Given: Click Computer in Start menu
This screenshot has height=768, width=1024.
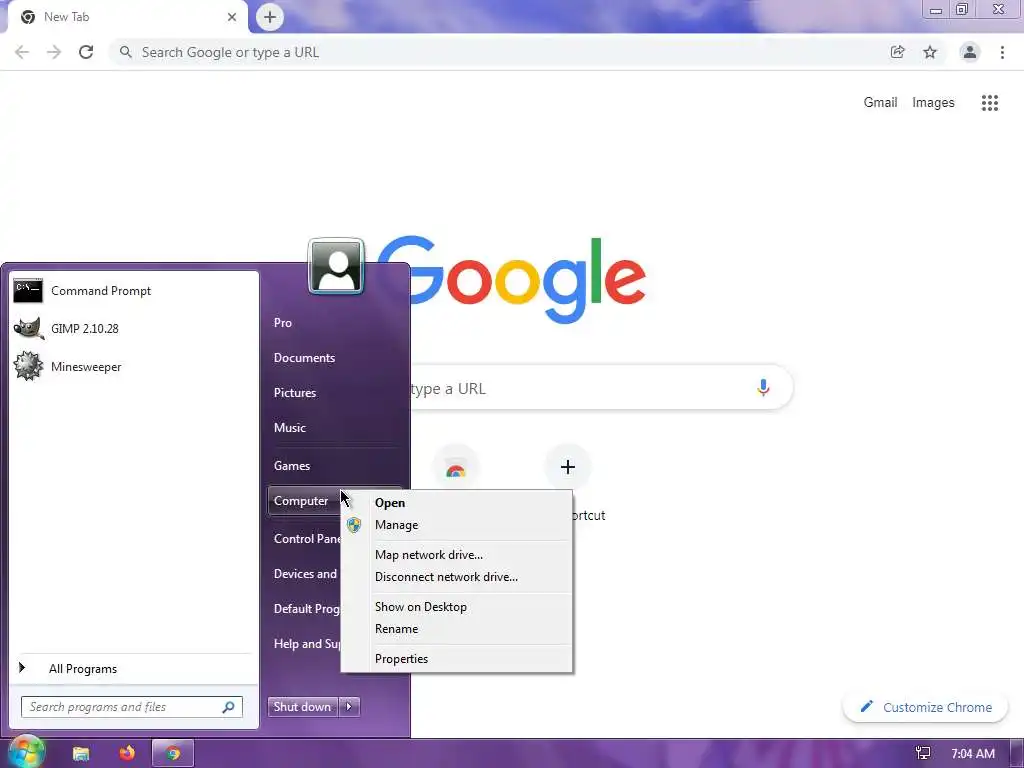Looking at the screenshot, I should (301, 501).
